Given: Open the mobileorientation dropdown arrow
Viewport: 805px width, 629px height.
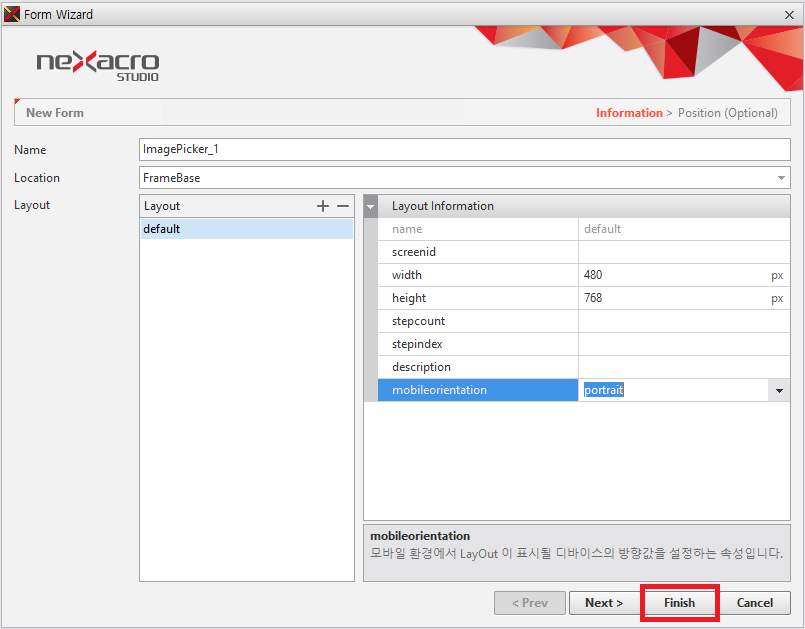Looking at the screenshot, I should coord(779,390).
